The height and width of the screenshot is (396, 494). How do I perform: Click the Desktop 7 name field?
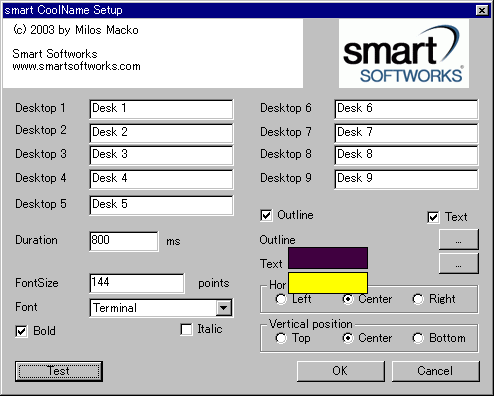[x=406, y=133]
